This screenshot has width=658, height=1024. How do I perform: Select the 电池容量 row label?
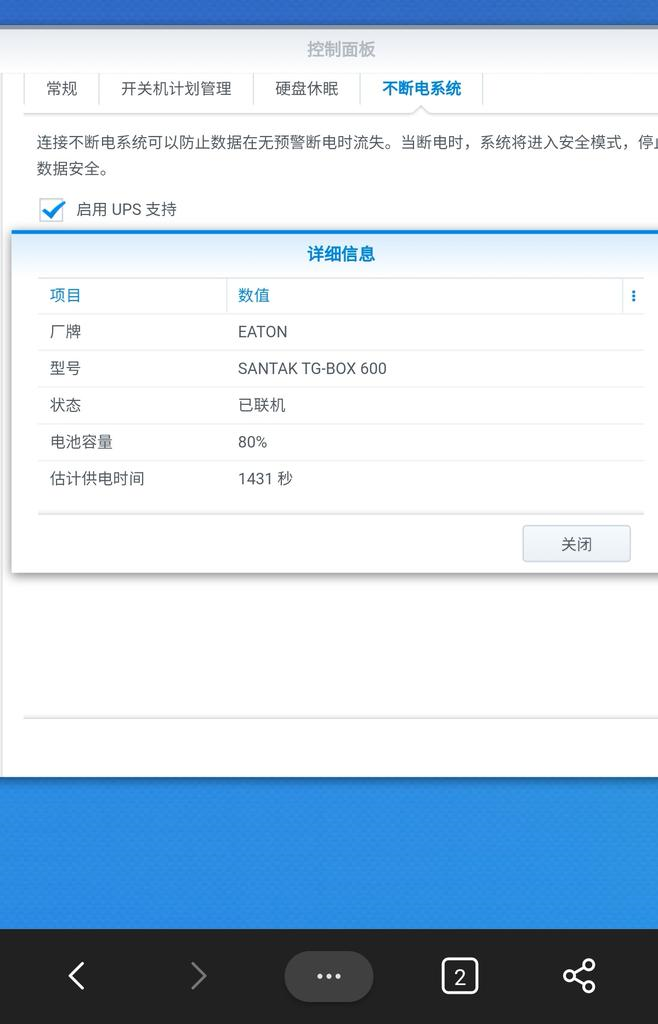click(x=82, y=442)
